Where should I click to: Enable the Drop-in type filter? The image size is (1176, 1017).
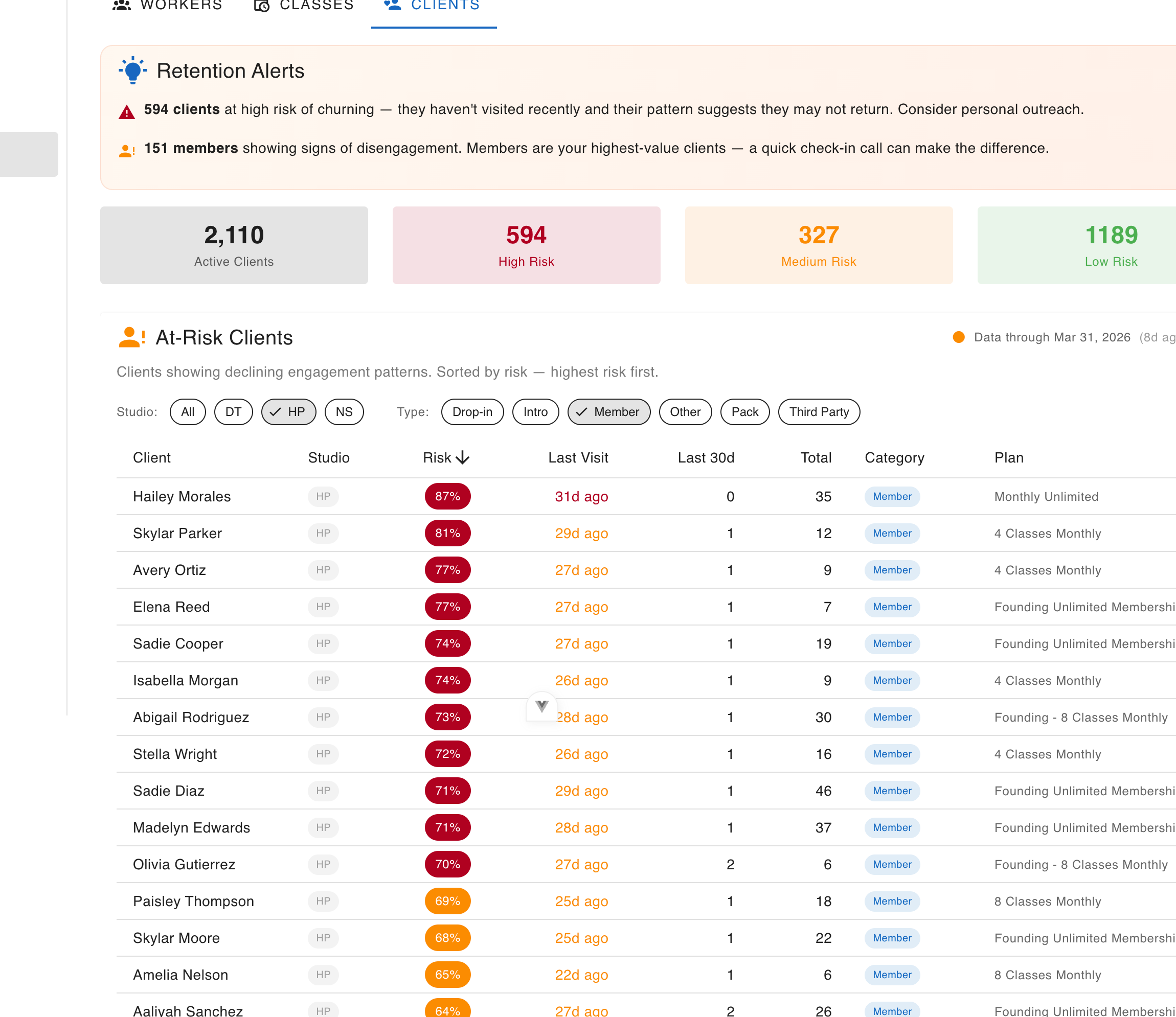coord(472,412)
